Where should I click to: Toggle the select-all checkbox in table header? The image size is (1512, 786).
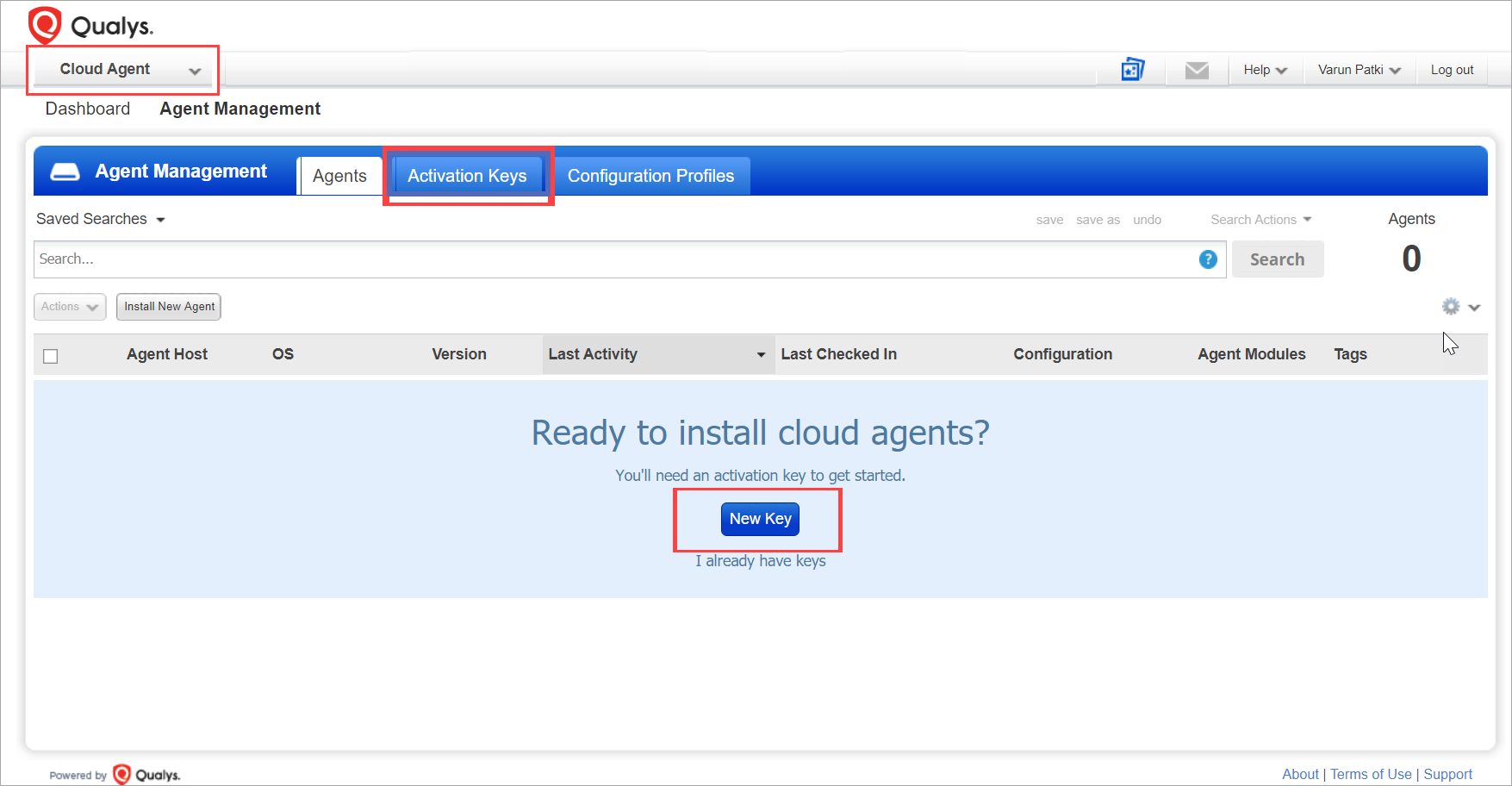pyautogui.click(x=51, y=356)
